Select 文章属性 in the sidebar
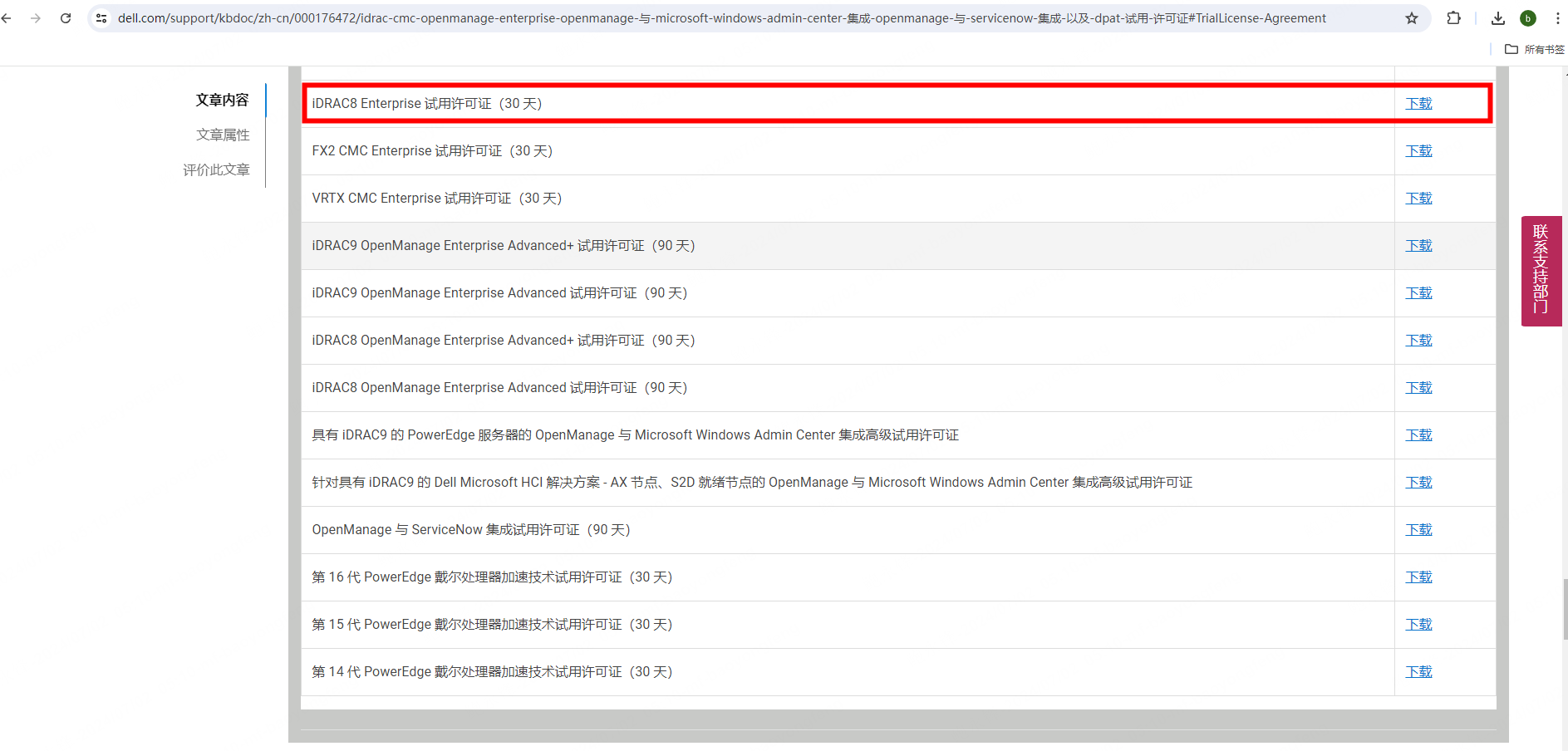 [223, 135]
